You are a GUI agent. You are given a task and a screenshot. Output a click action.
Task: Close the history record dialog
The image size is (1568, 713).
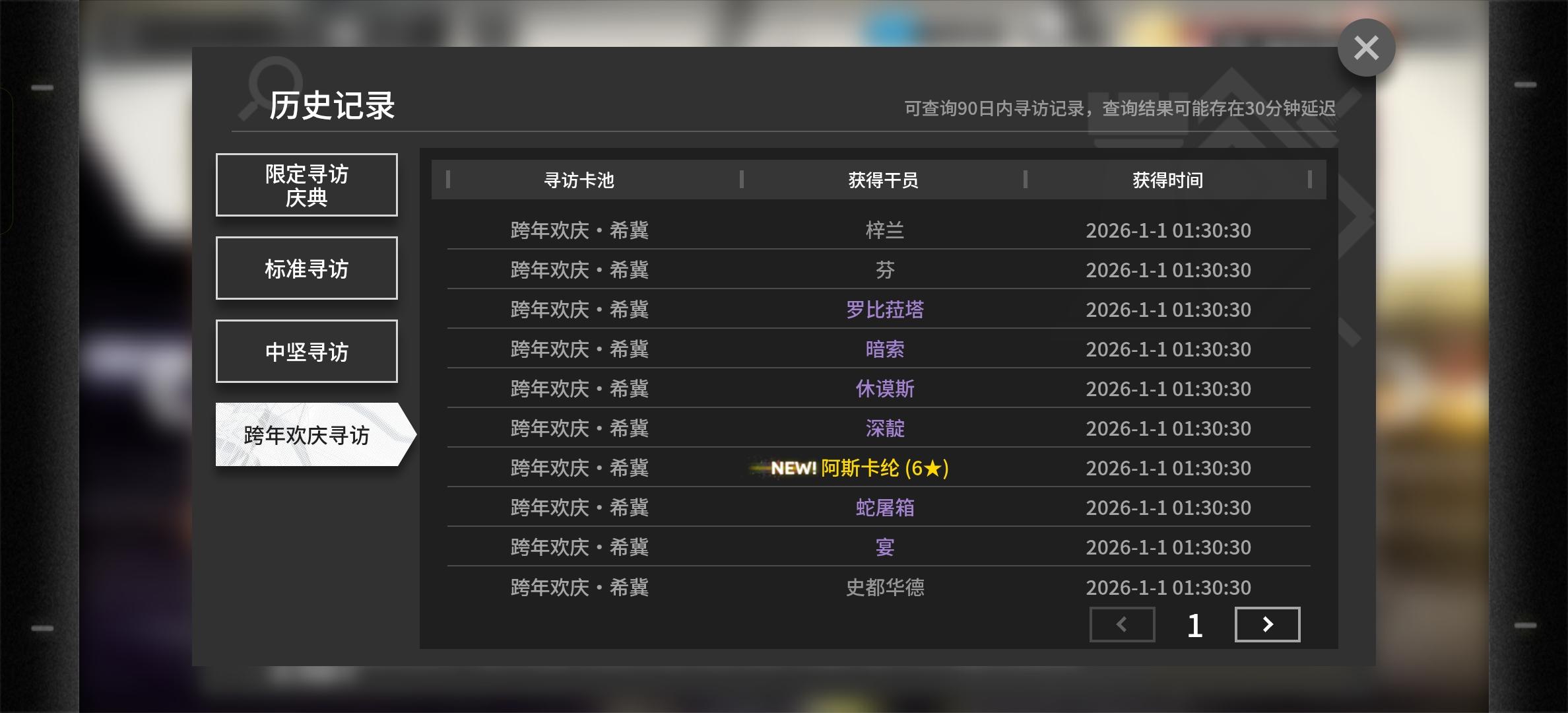point(1366,48)
